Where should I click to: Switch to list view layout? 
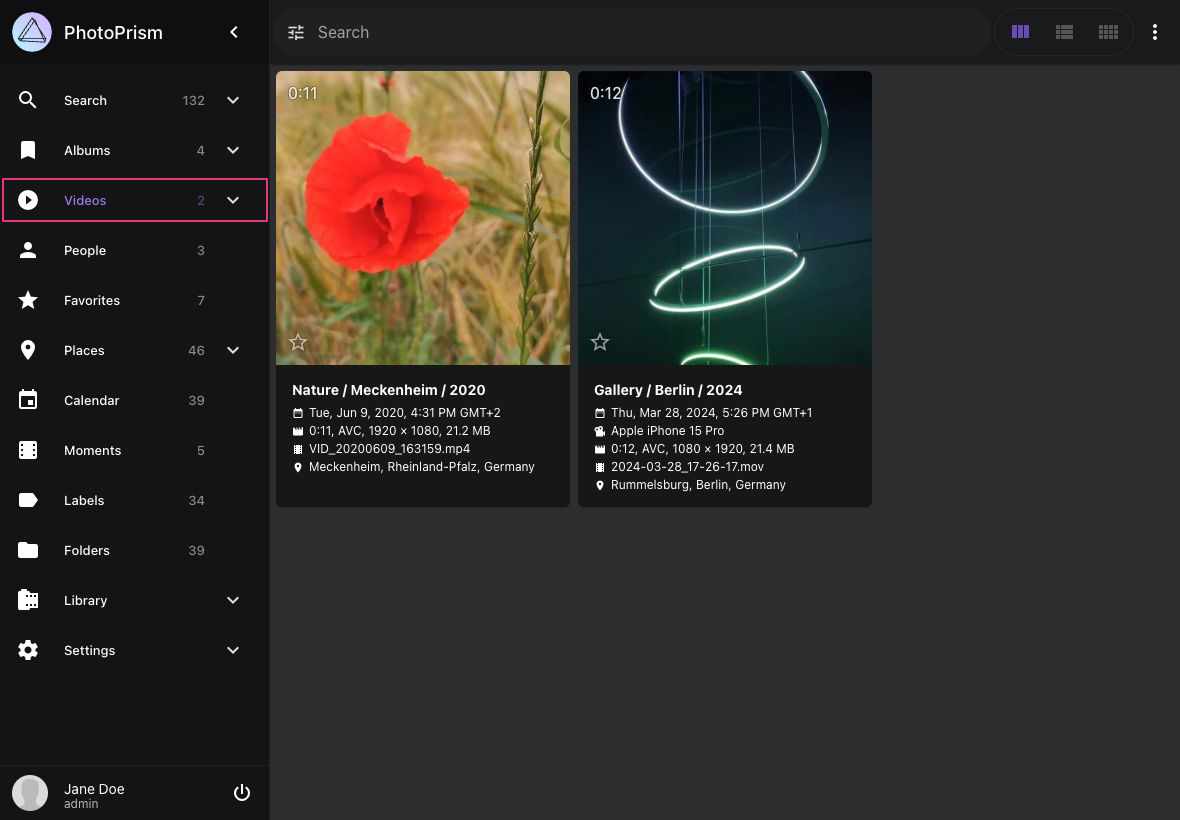click(1064, 32)
